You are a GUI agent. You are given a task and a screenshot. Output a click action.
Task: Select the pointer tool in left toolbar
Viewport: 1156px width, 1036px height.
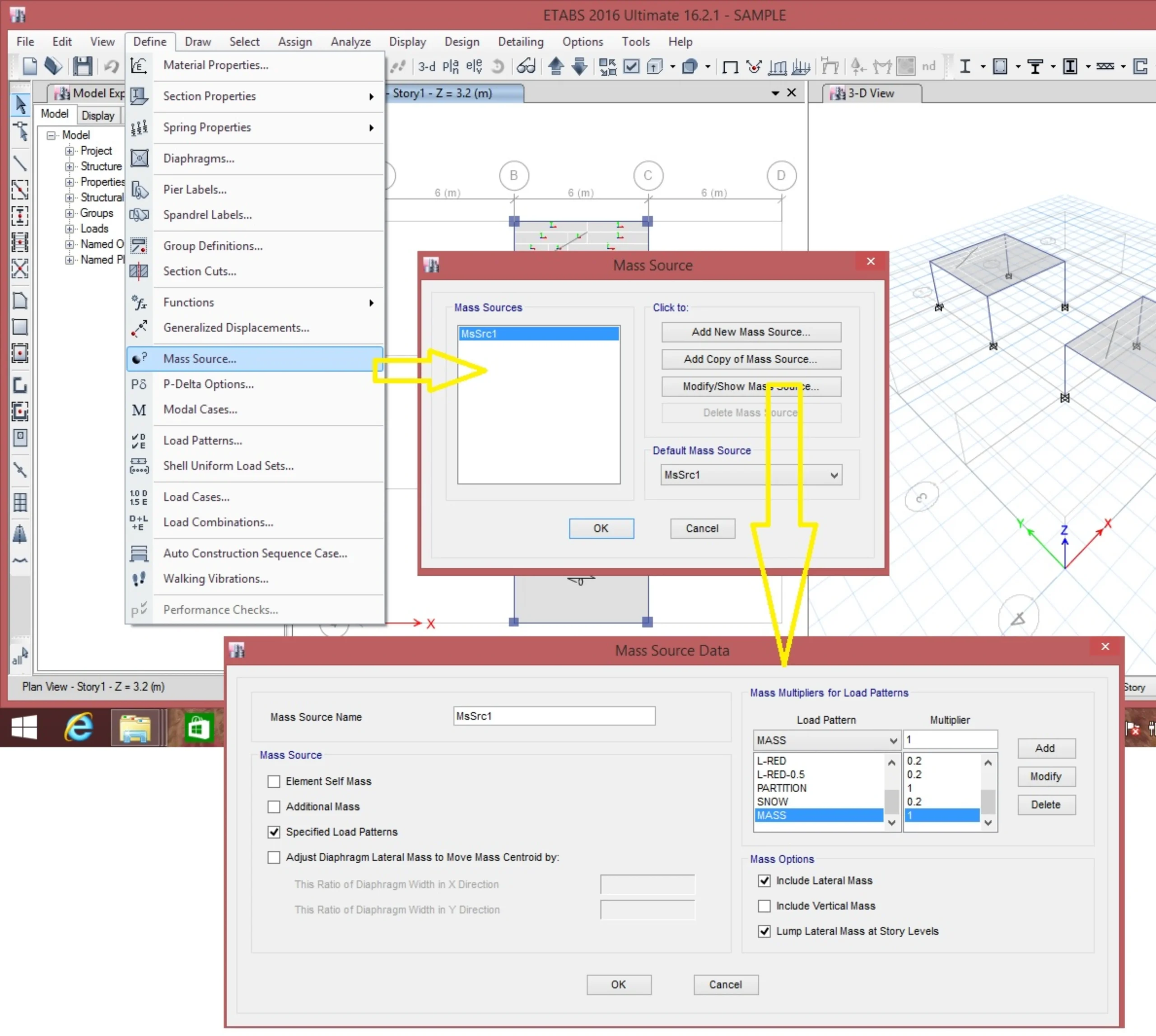20,105
